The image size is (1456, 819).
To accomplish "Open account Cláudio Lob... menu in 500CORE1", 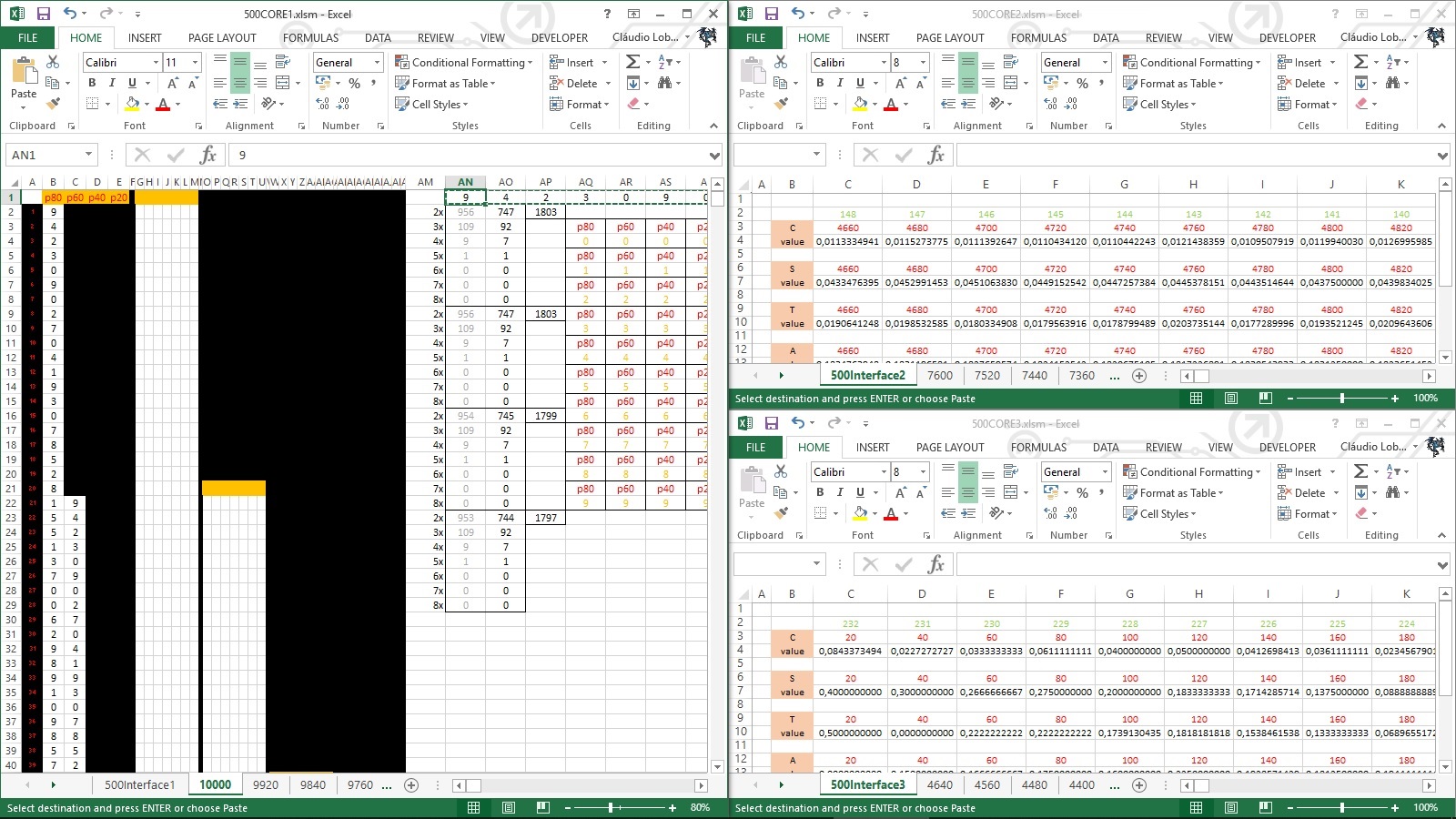I will coord(651,37).
